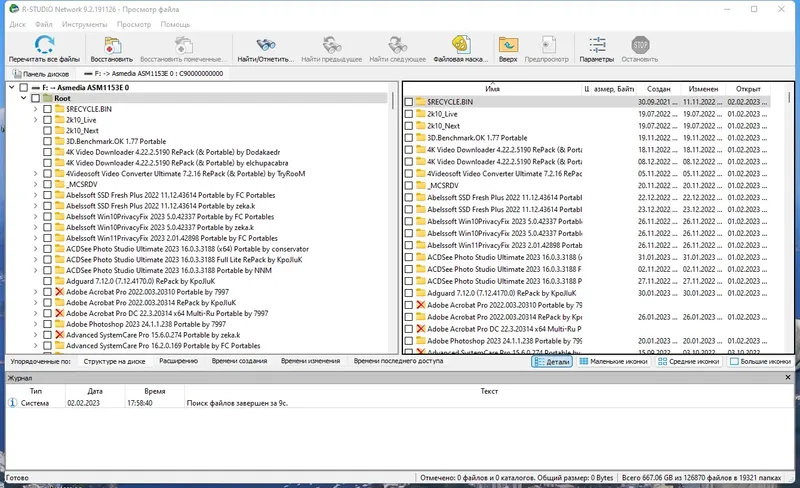This screenshot has width=800, height=488.
Task: Click the Предпросмотр preview icon
Action: [x=547, y=45]
